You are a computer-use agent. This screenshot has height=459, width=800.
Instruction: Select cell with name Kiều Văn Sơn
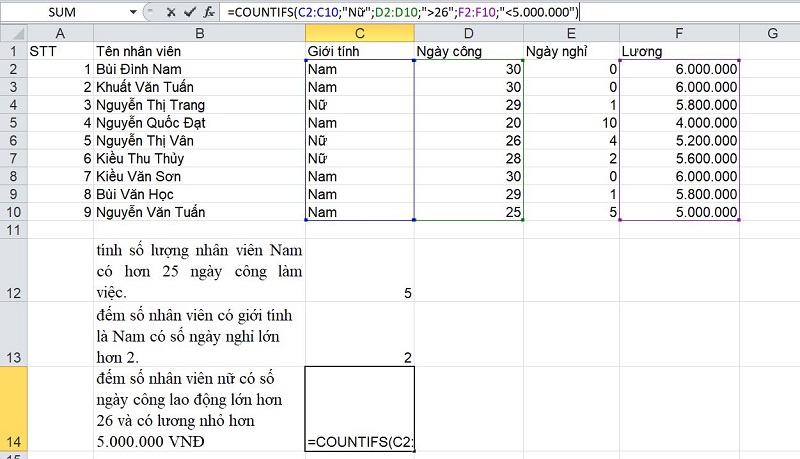tap(199, 176)
